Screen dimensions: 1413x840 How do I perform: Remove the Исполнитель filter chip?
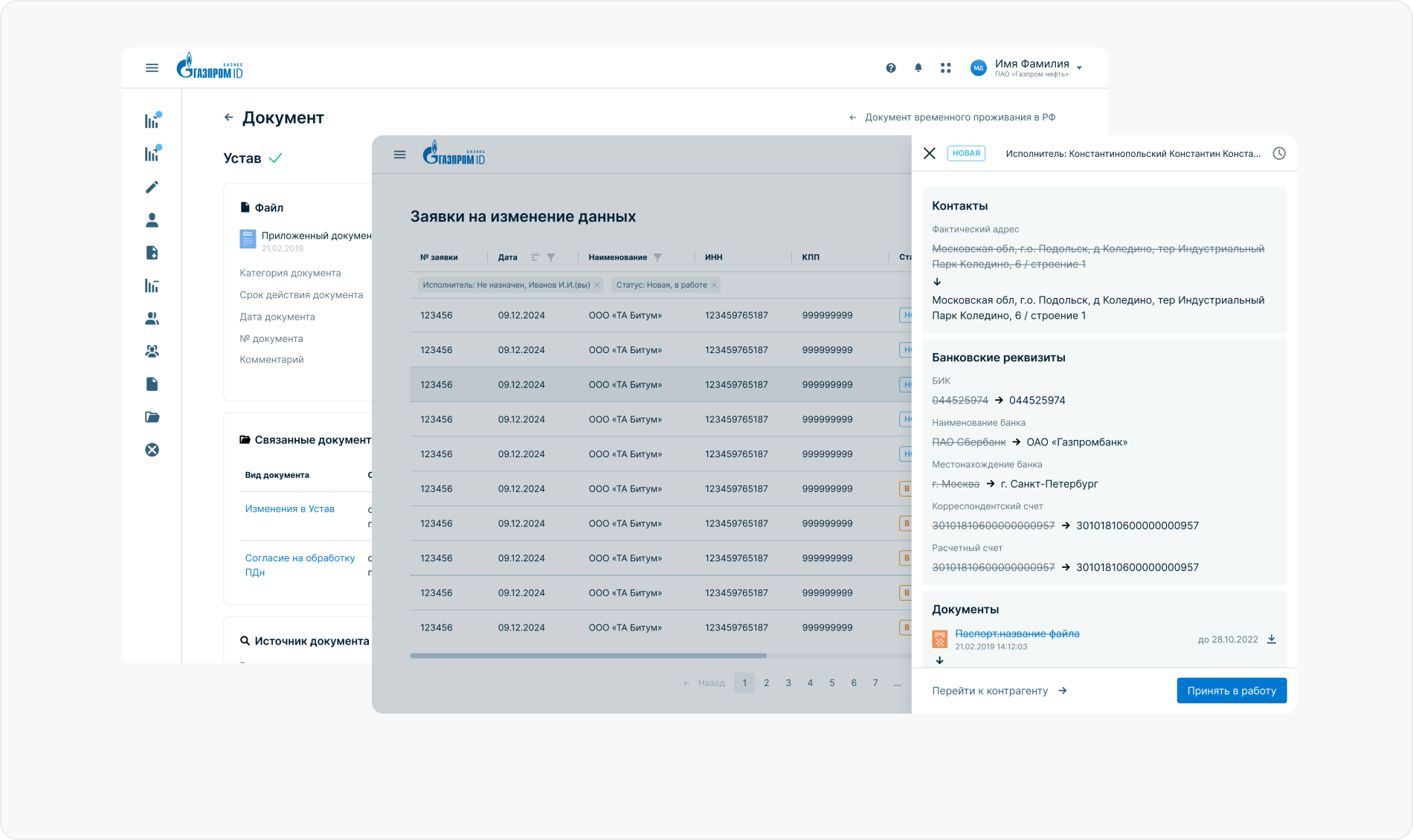click(x=597, y=285)
